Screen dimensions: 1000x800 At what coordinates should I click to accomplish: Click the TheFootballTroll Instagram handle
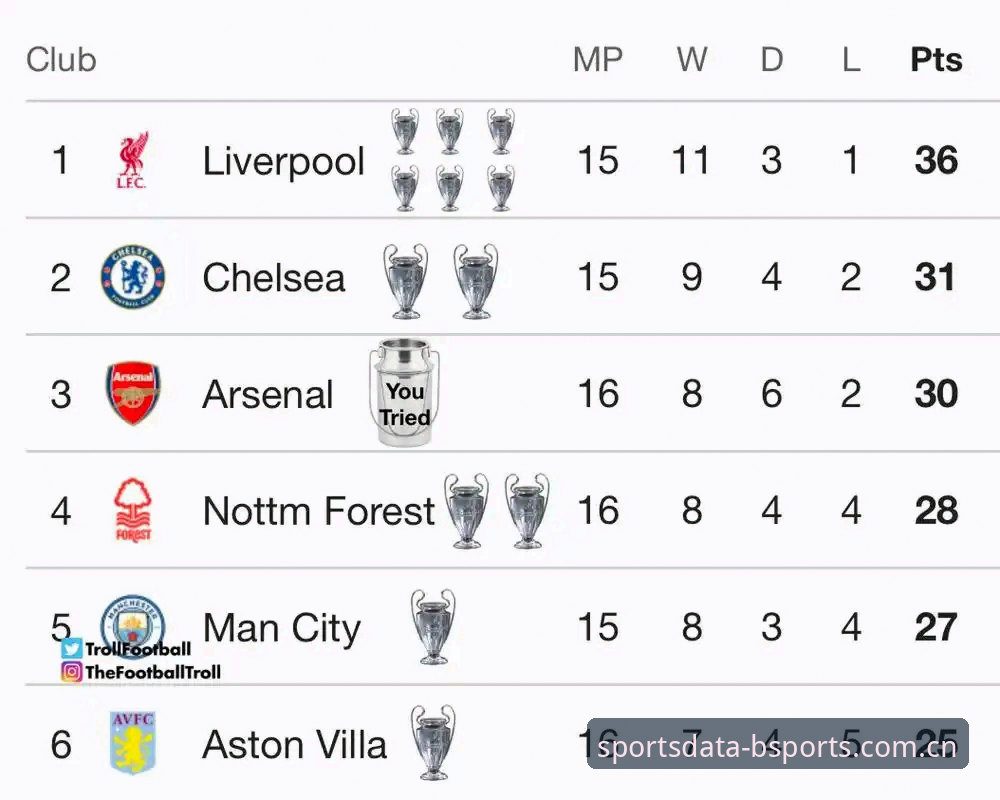(x=153, y=672)
